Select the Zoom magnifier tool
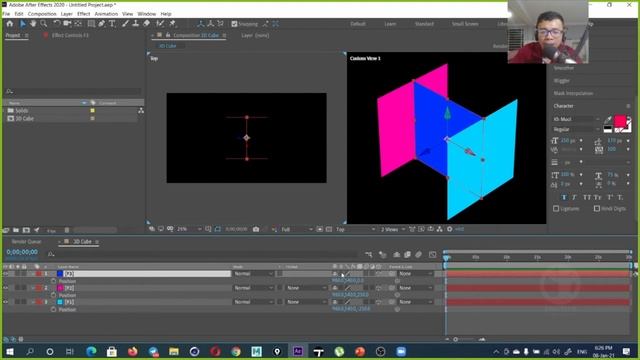 (x=43, y=24)
